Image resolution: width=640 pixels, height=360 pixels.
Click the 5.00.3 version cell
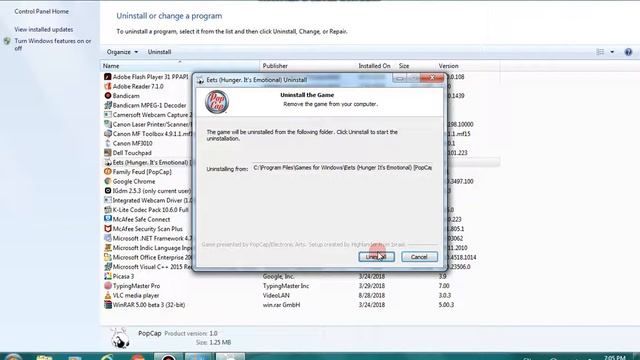point(446,305)
